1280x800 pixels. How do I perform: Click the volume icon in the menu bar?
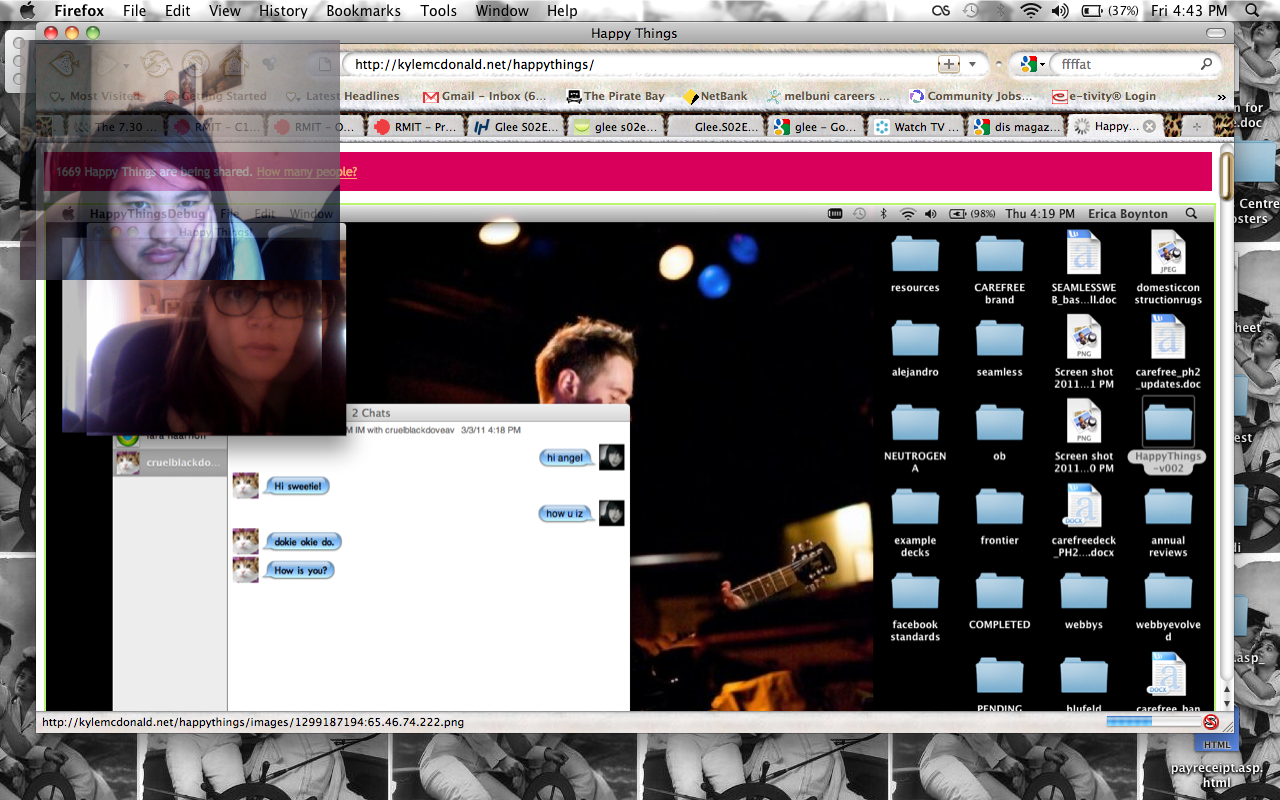1060,11
